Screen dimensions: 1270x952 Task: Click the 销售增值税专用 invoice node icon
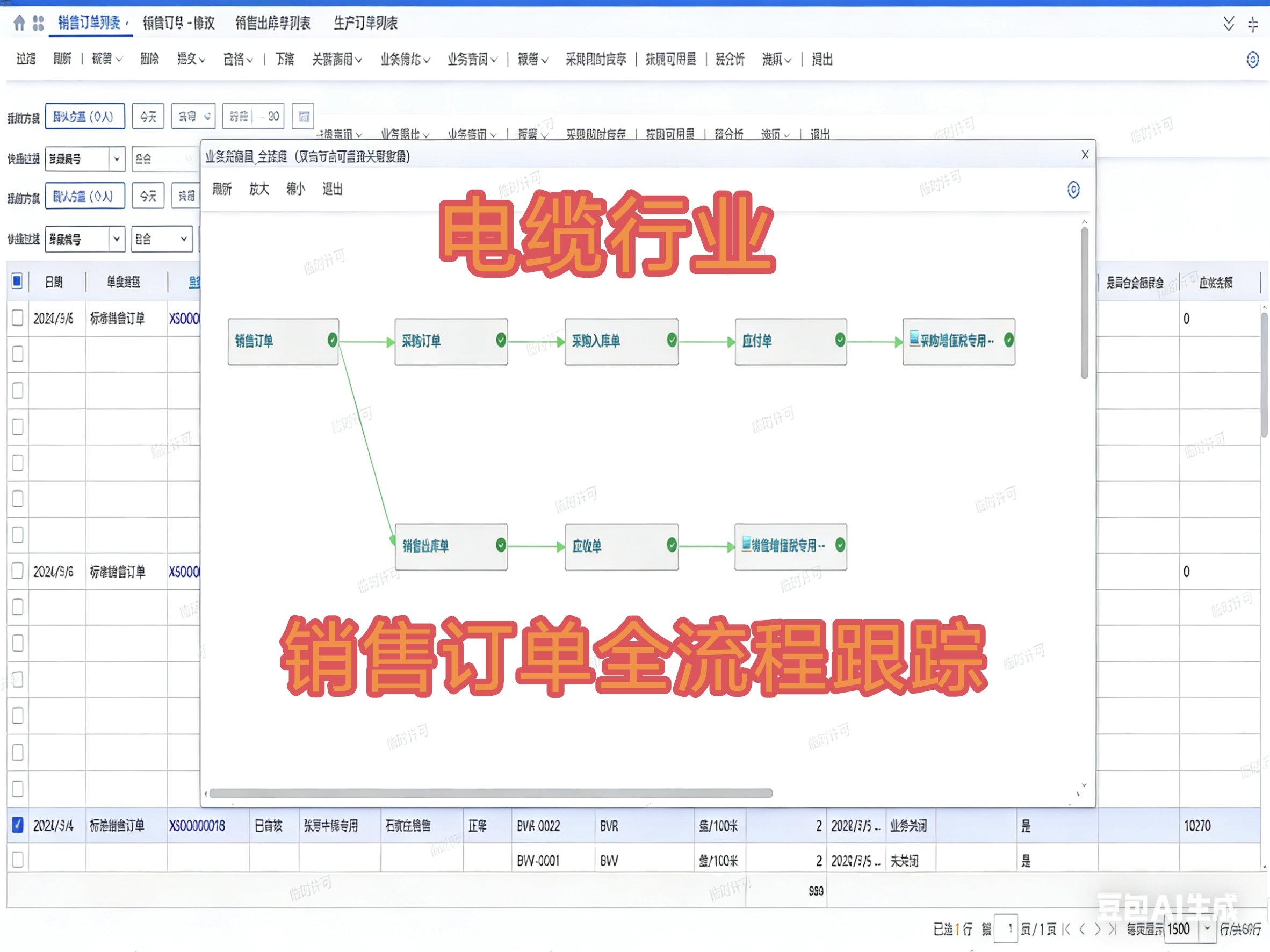pyautogui.click(x=746, y=543)
